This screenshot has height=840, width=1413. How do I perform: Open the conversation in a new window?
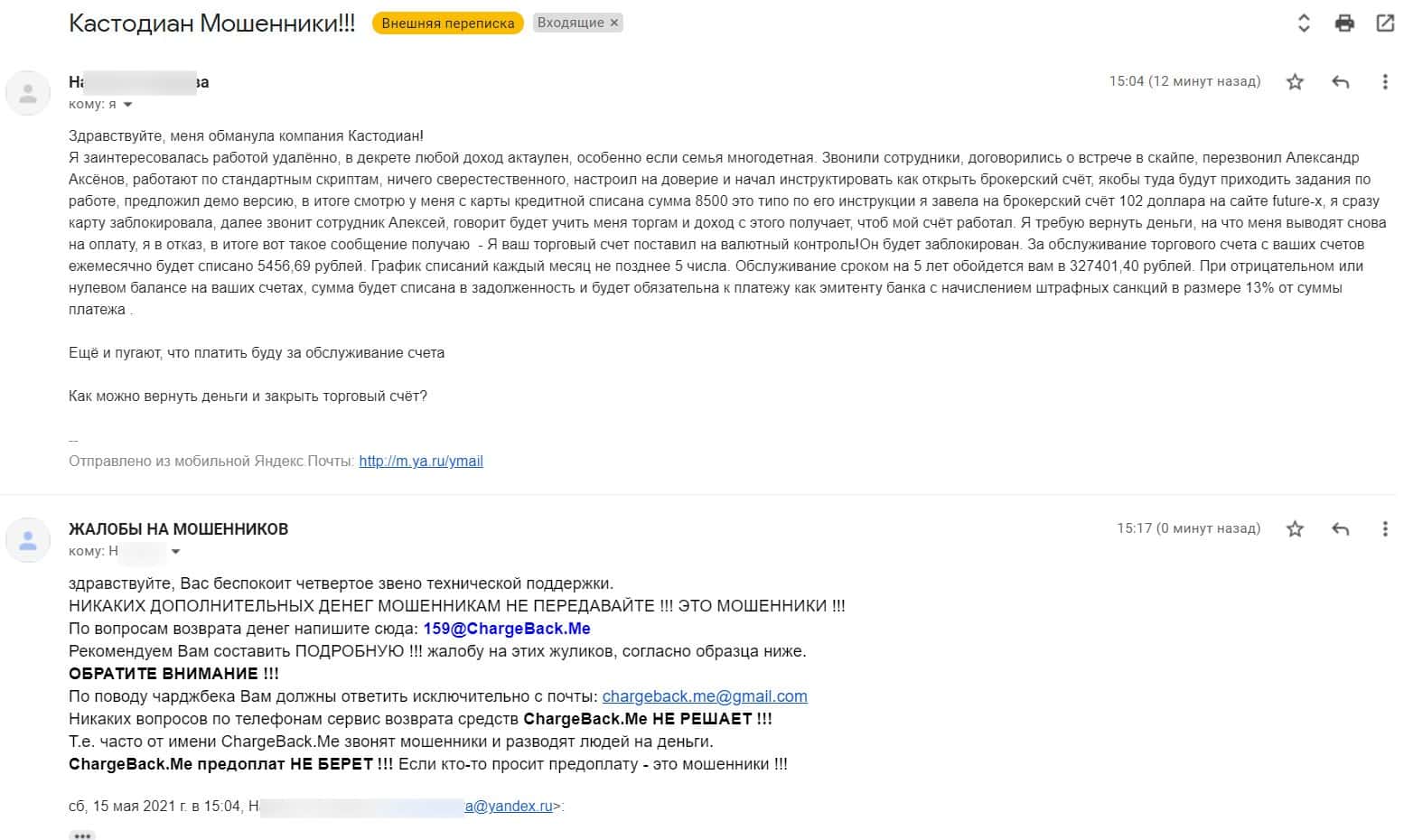[1384, 23]
